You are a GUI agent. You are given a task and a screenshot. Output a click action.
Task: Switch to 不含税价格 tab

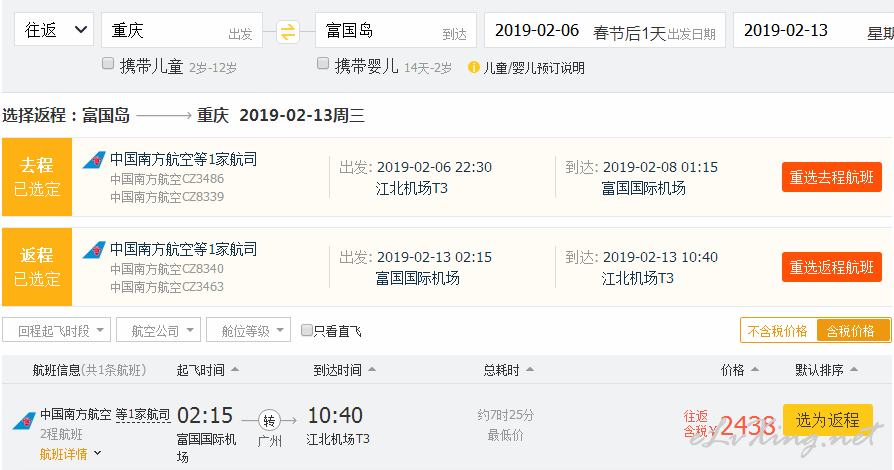click(778, 331)
